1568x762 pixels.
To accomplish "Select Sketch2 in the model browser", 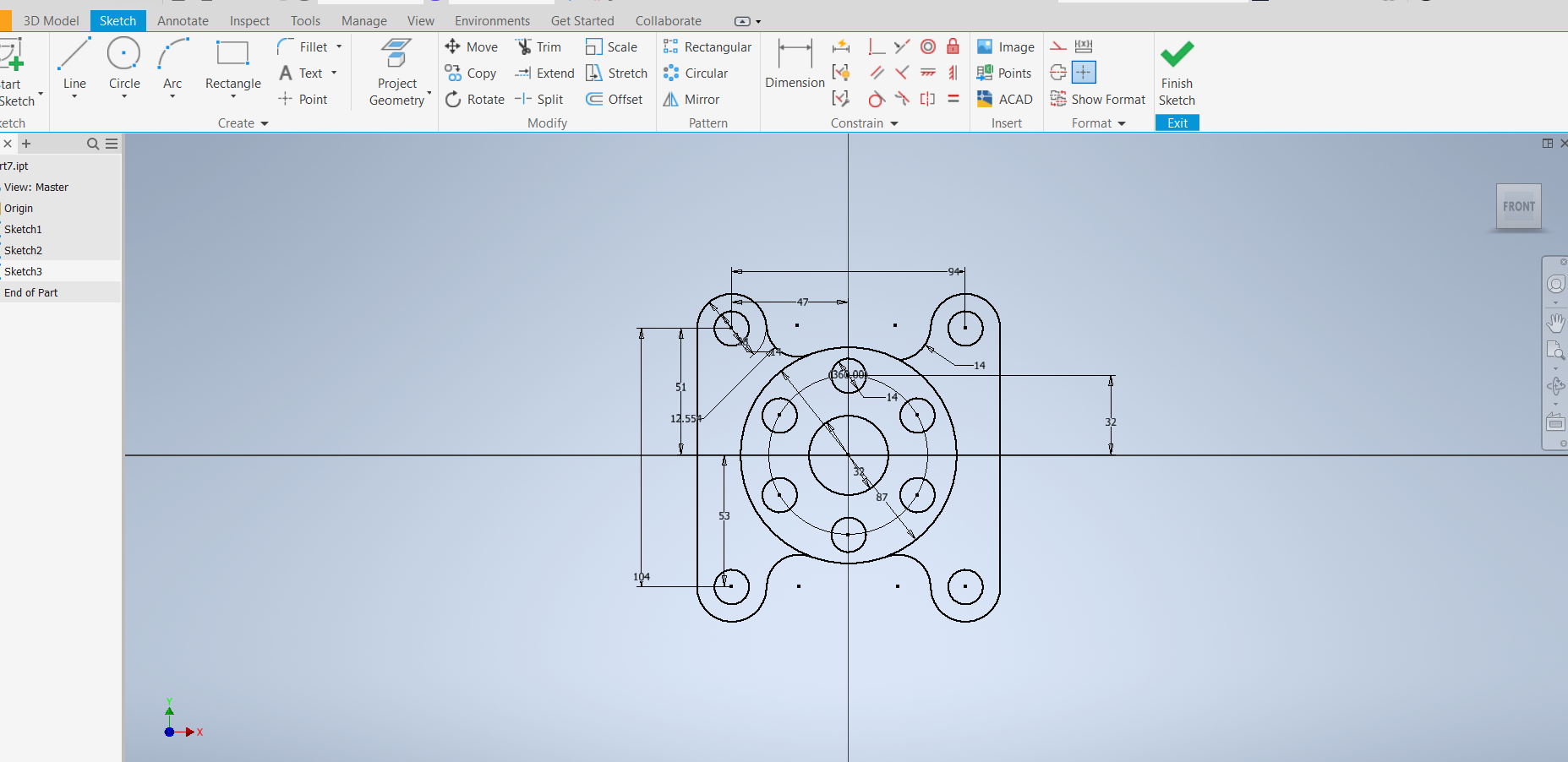I will (24, 250).
